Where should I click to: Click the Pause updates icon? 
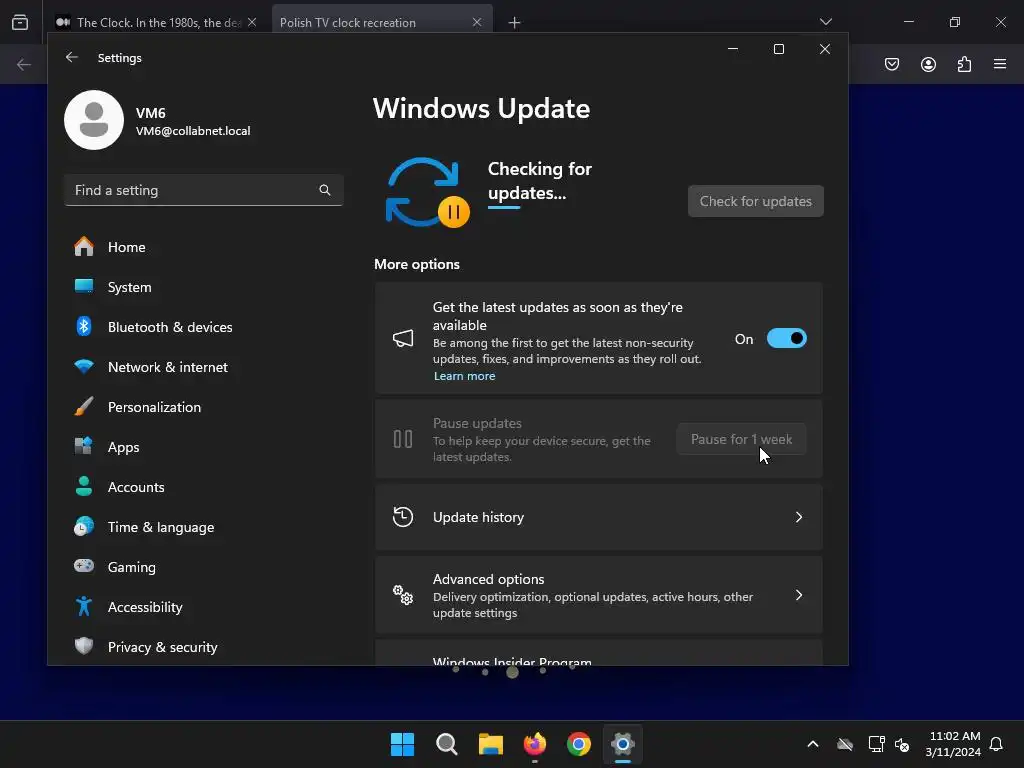pos(403,439)
